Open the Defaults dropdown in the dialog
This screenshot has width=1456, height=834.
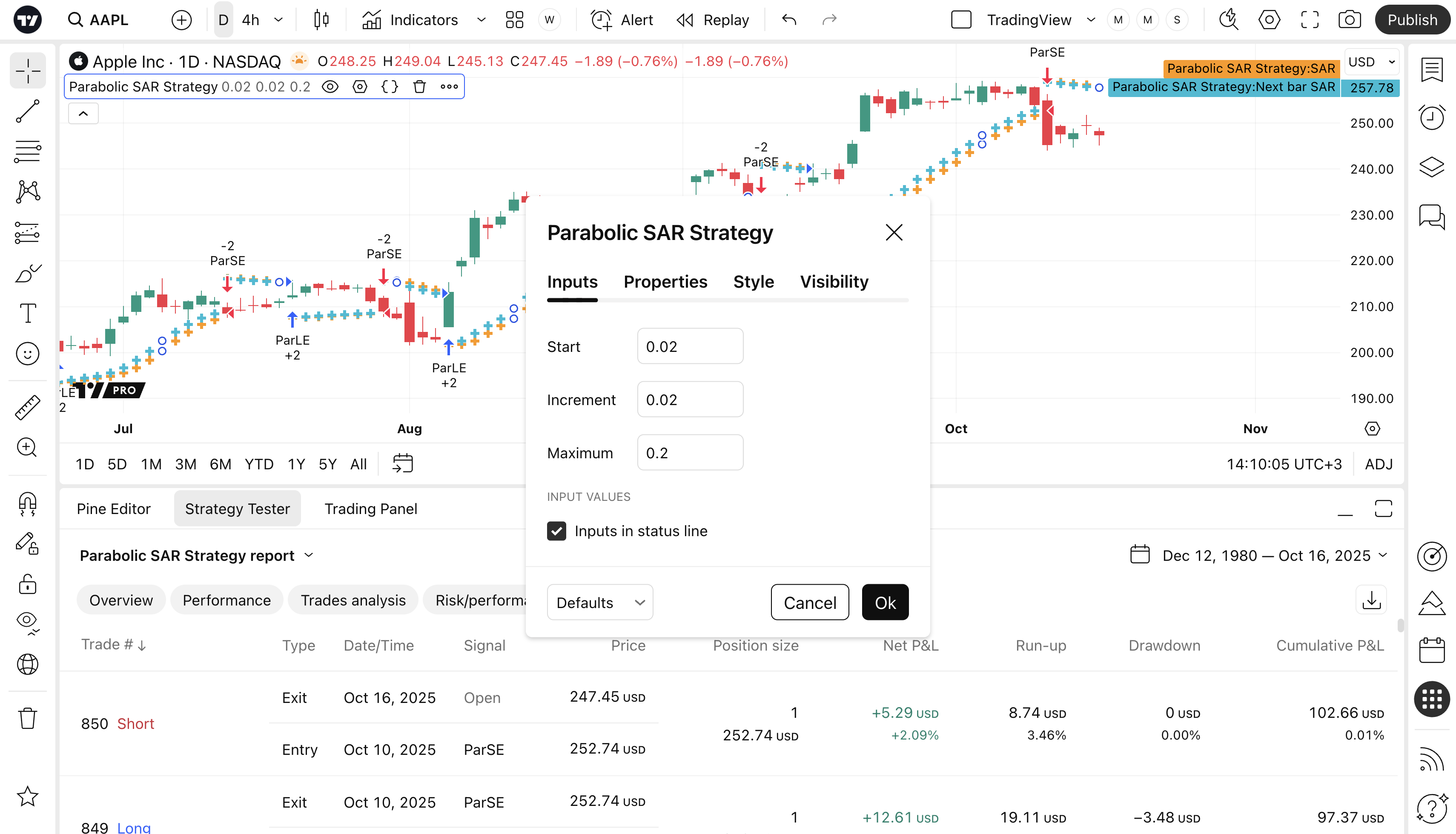(599, 603)
